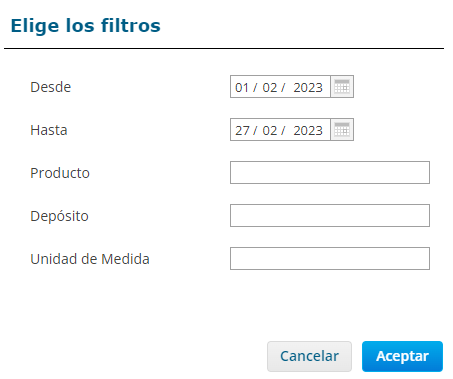Select year 2023 in Hasta date

click(308, 130)
